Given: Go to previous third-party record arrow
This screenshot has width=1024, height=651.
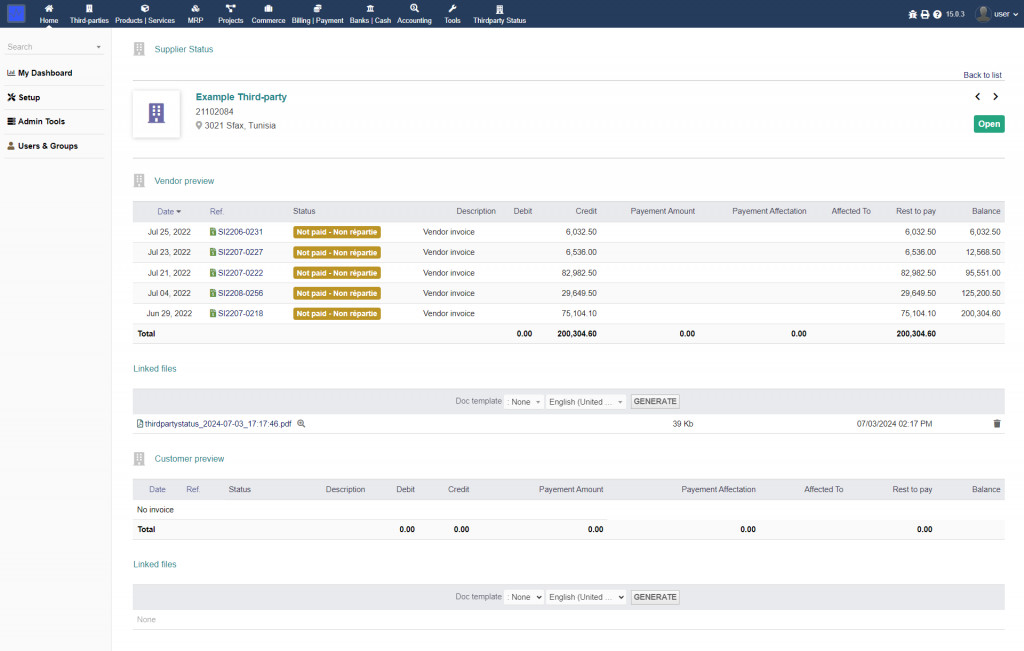Looking at the screenshot, I should (978, 97).
